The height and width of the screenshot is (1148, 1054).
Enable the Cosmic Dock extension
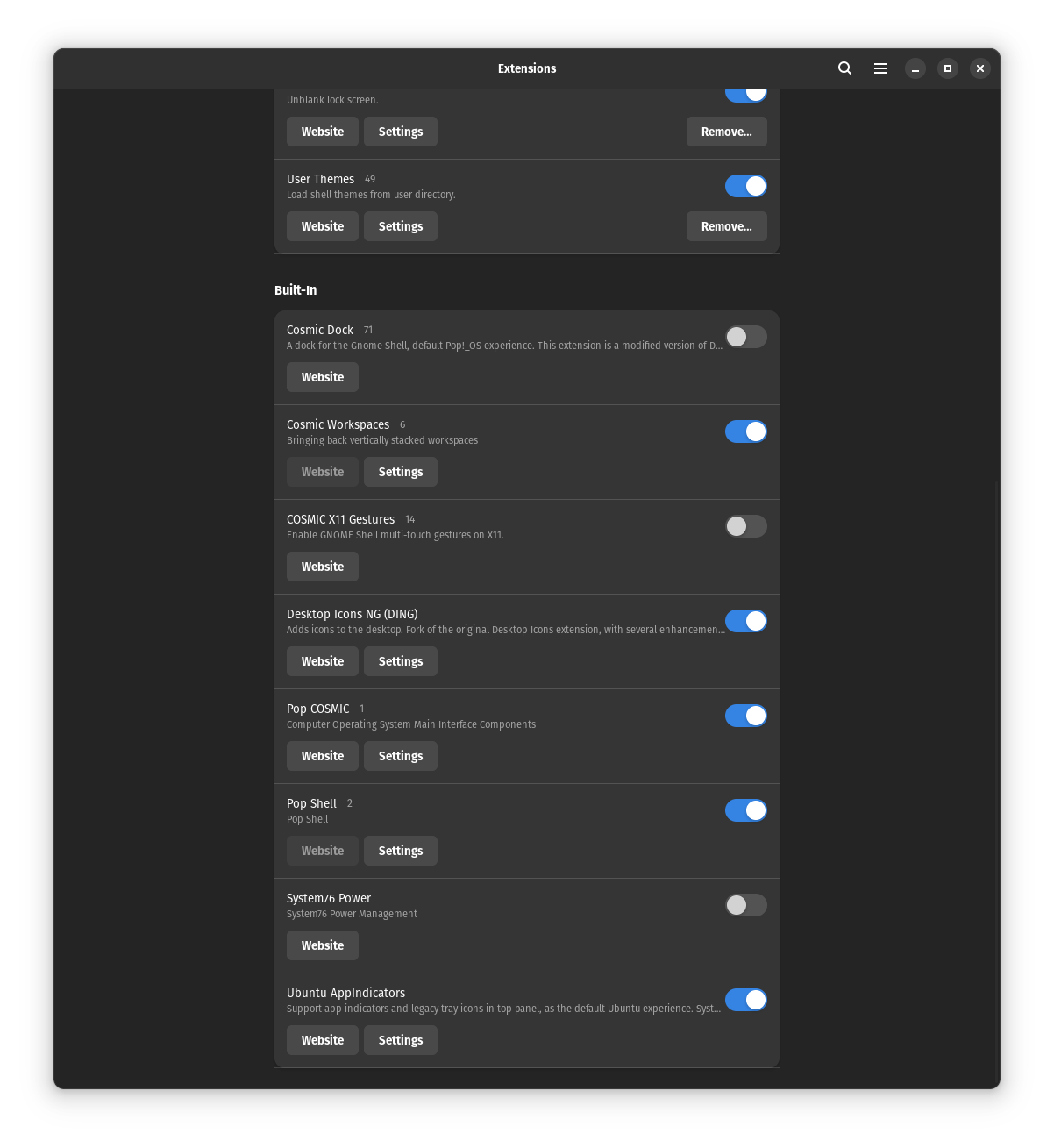745,337
